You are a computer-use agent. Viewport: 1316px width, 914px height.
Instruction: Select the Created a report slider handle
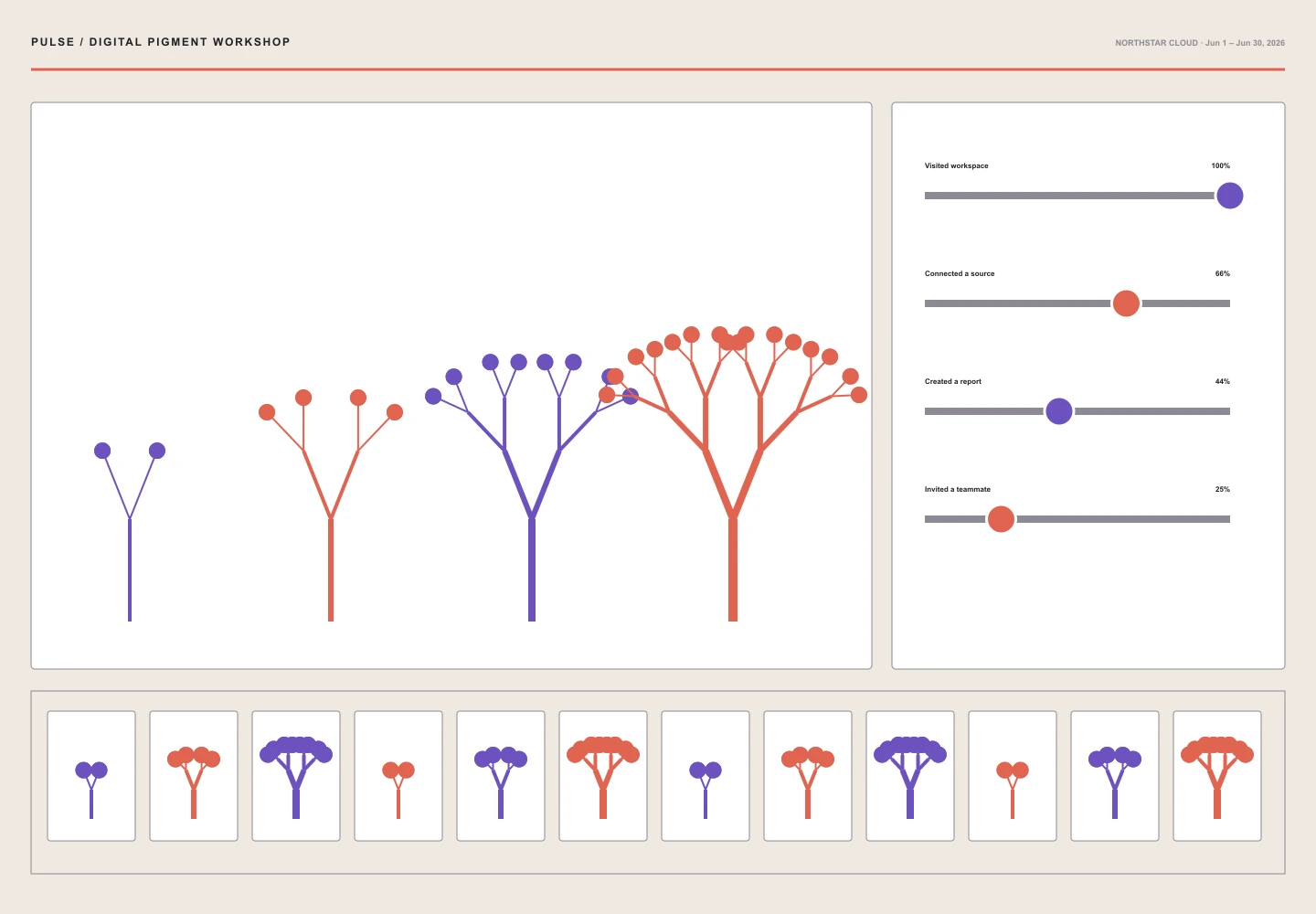(x=1058, y=411)
